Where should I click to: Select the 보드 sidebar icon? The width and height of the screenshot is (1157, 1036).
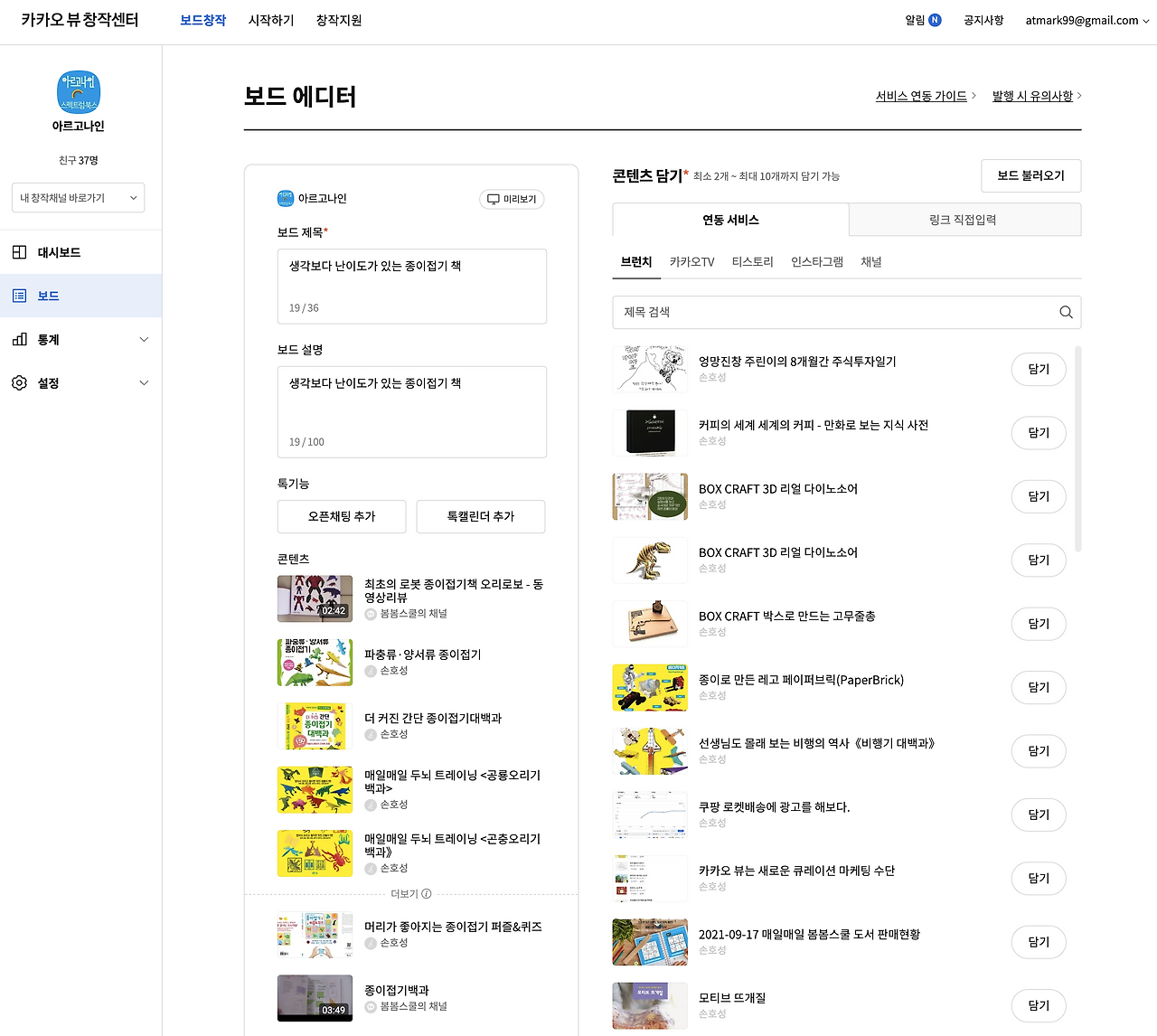tap(20, 296)
